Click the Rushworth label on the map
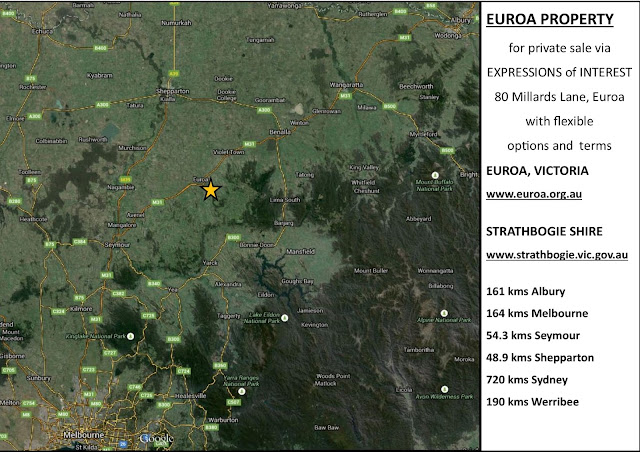Screen dimensions: 640x452 (x=93, y=139)
